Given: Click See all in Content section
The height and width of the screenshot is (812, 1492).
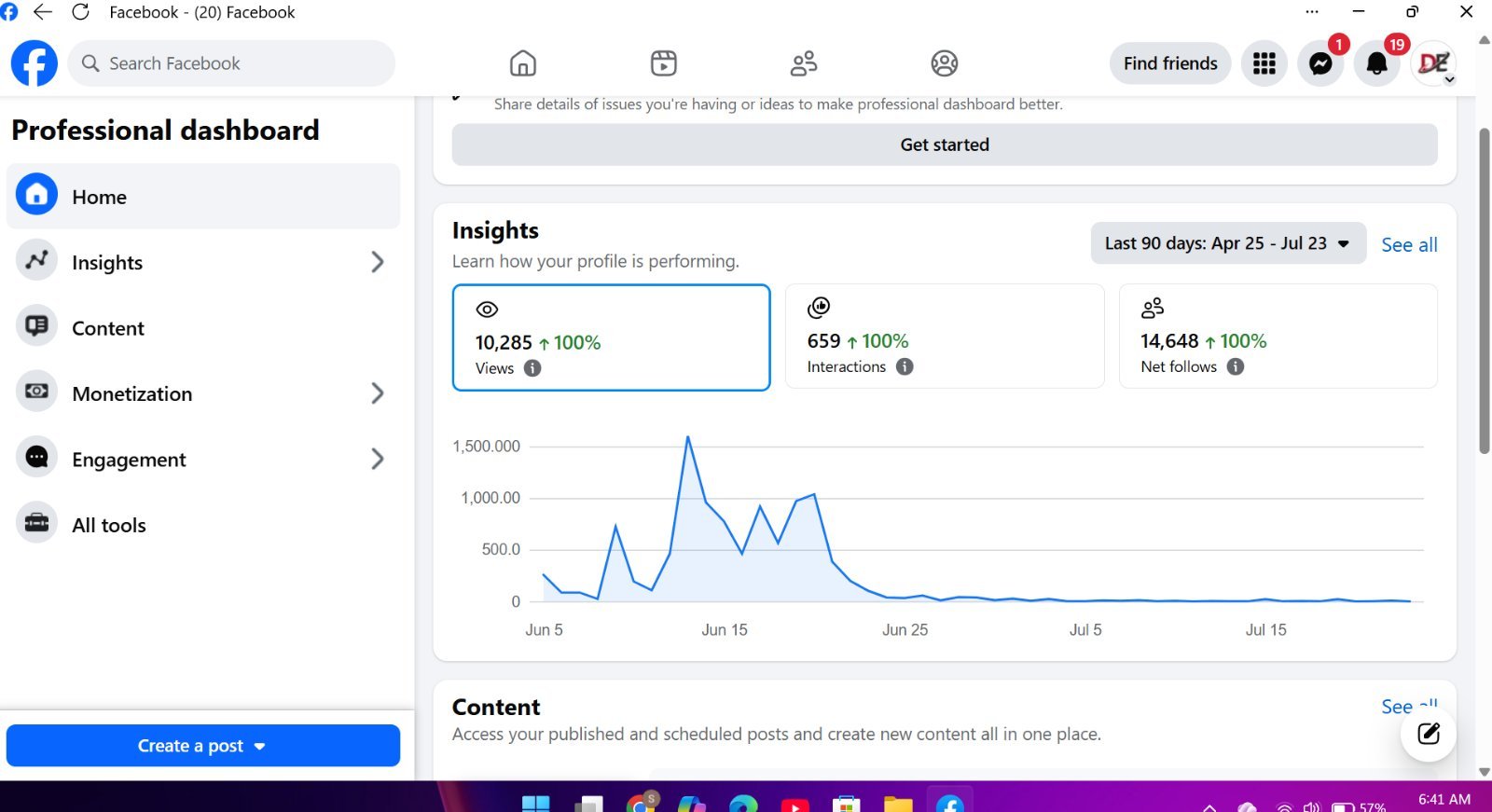Looking at the screenshot, I should coord(1409,707).
